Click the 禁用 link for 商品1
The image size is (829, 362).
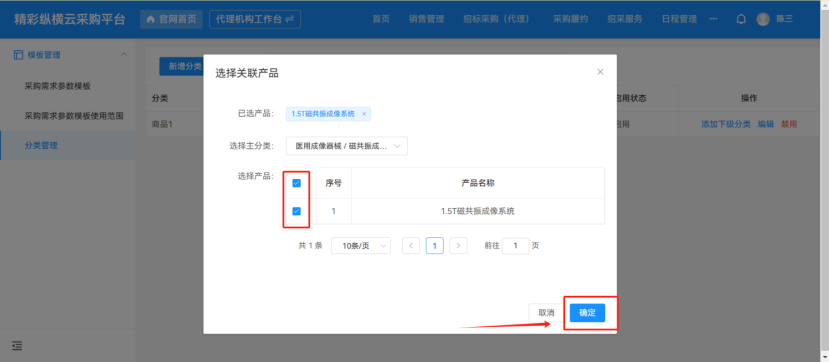pyautogui.click(x=789, y=124)
